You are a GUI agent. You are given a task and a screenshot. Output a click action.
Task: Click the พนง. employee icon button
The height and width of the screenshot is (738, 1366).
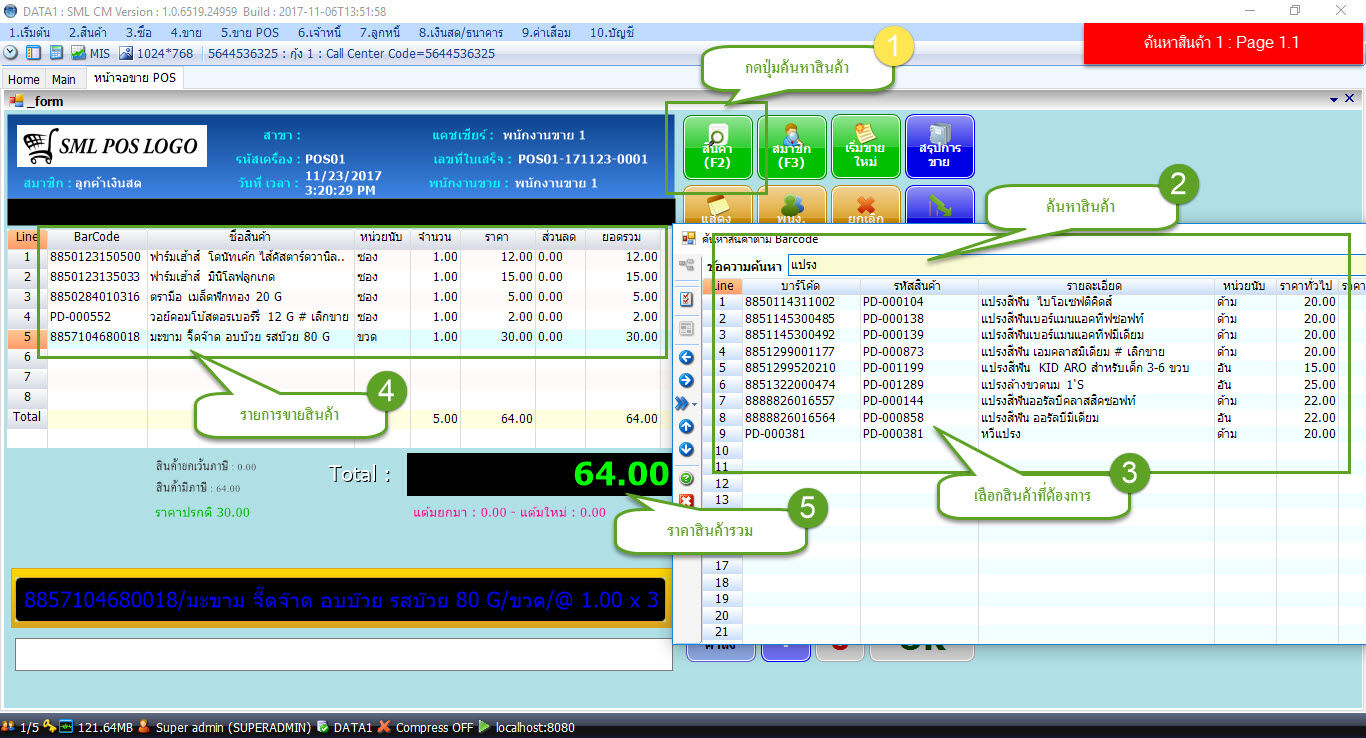tap(793, 207)
